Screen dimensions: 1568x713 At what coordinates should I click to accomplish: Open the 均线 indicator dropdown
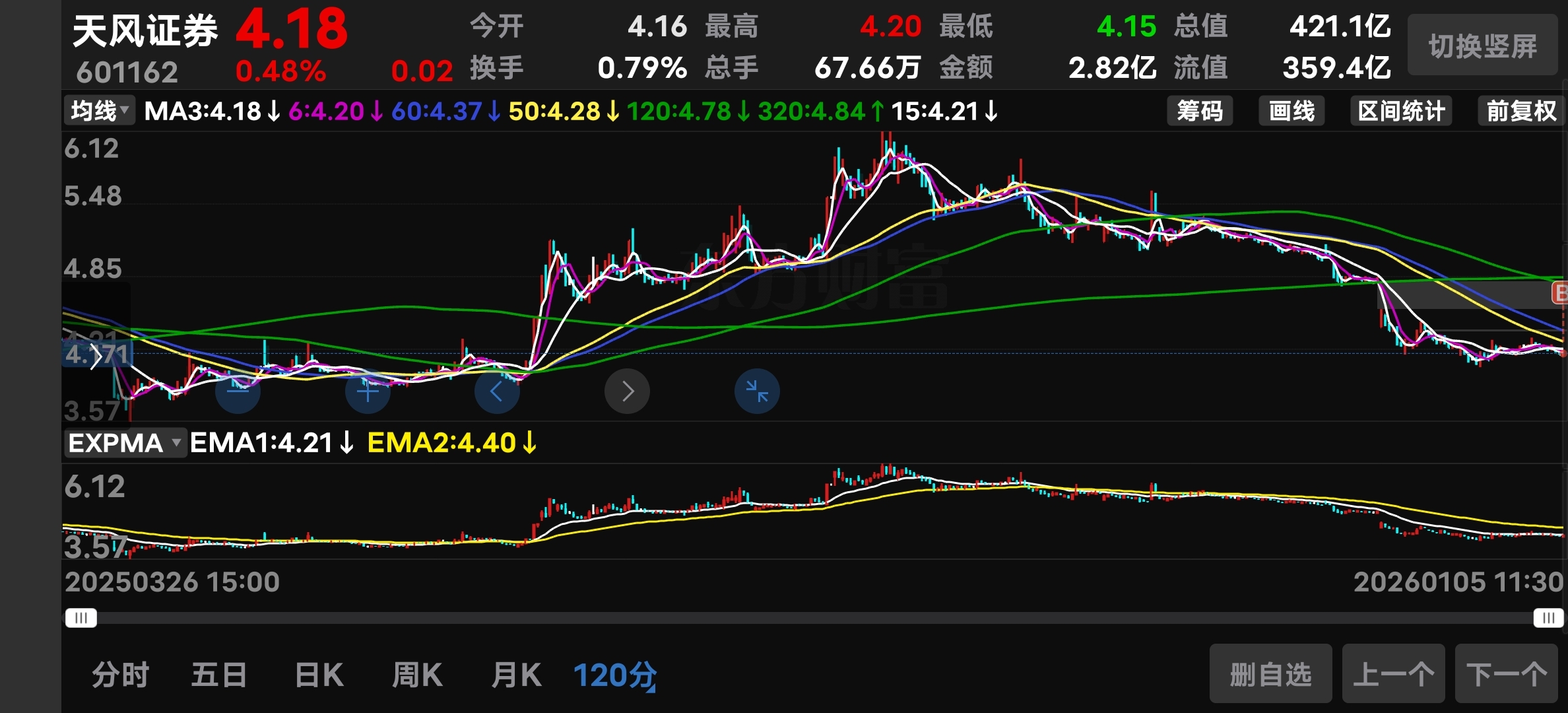pyautogui.click(x=100, y=110)
